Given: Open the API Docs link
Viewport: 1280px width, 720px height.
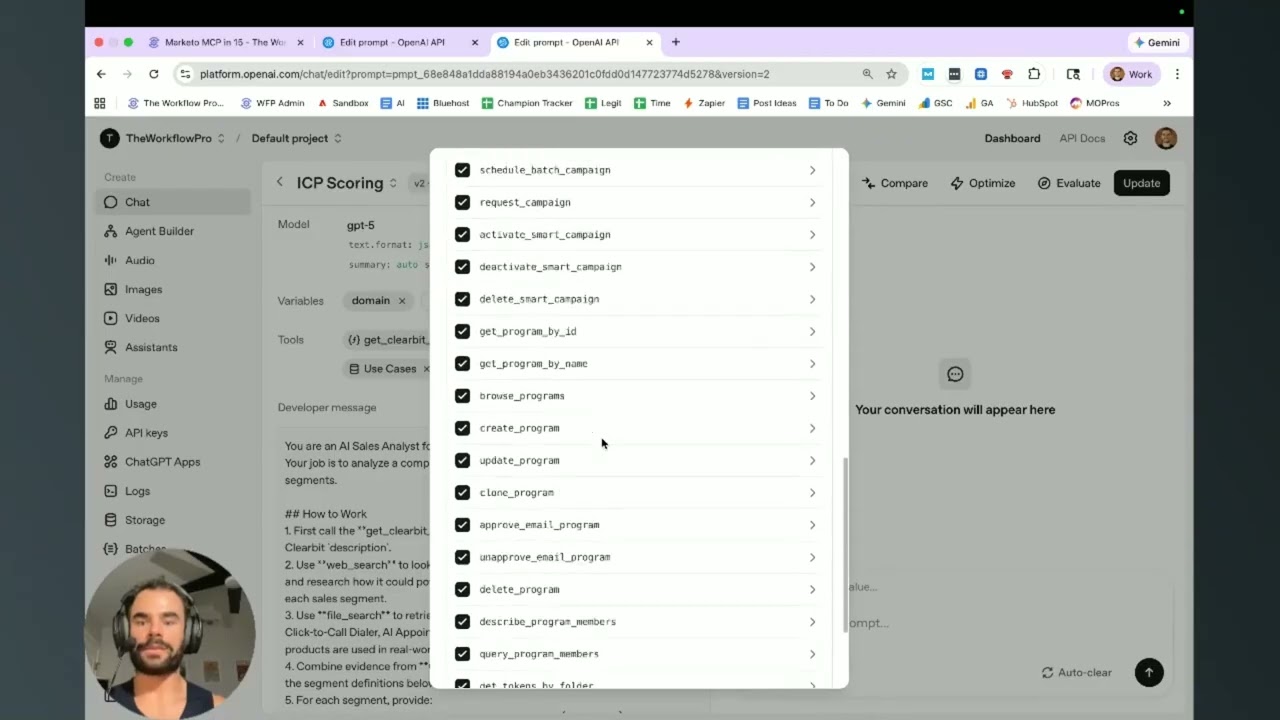Looking at the screenshot, I should coord(1081,138).
